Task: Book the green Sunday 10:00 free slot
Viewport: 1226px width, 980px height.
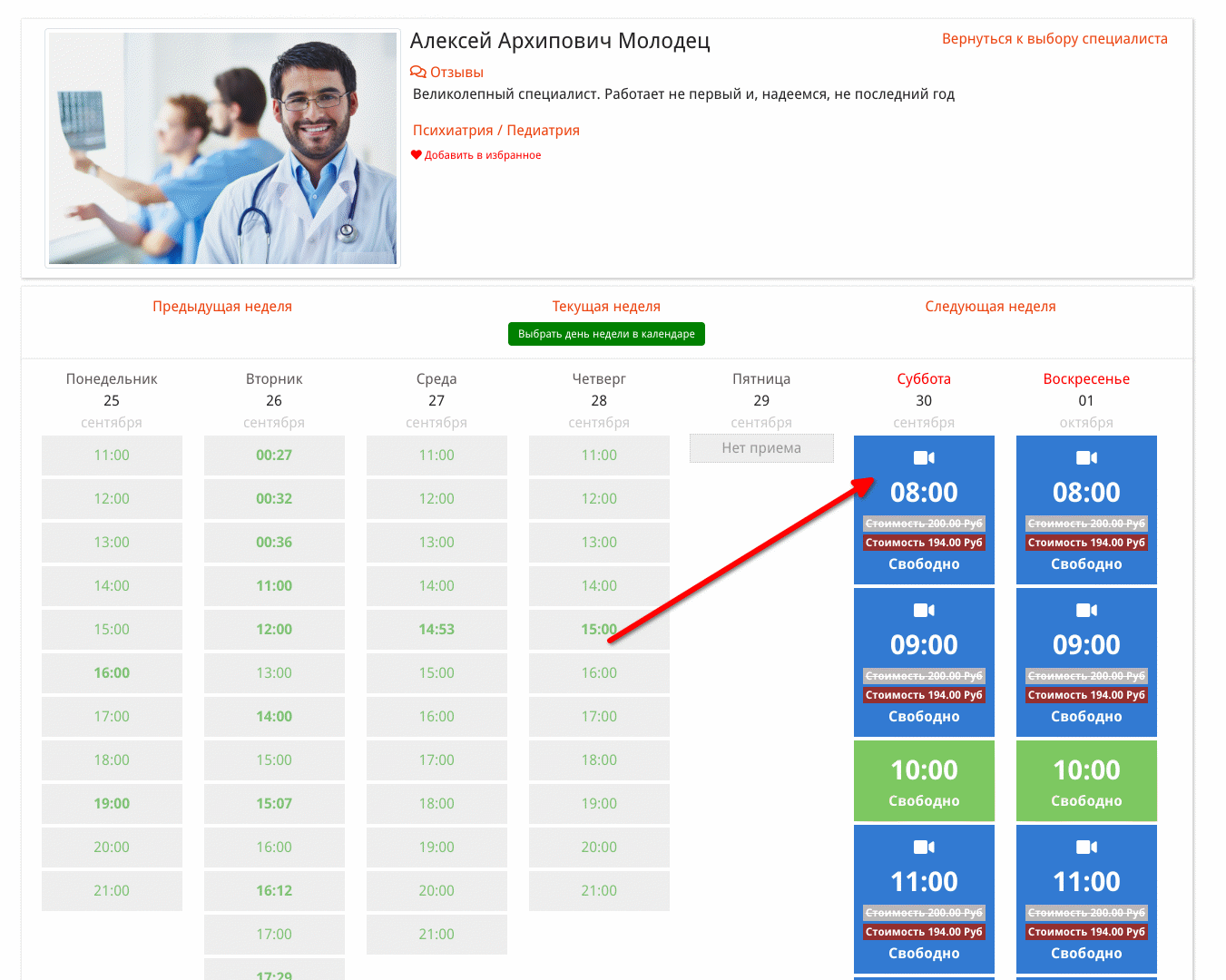Action: (1086, 781)
